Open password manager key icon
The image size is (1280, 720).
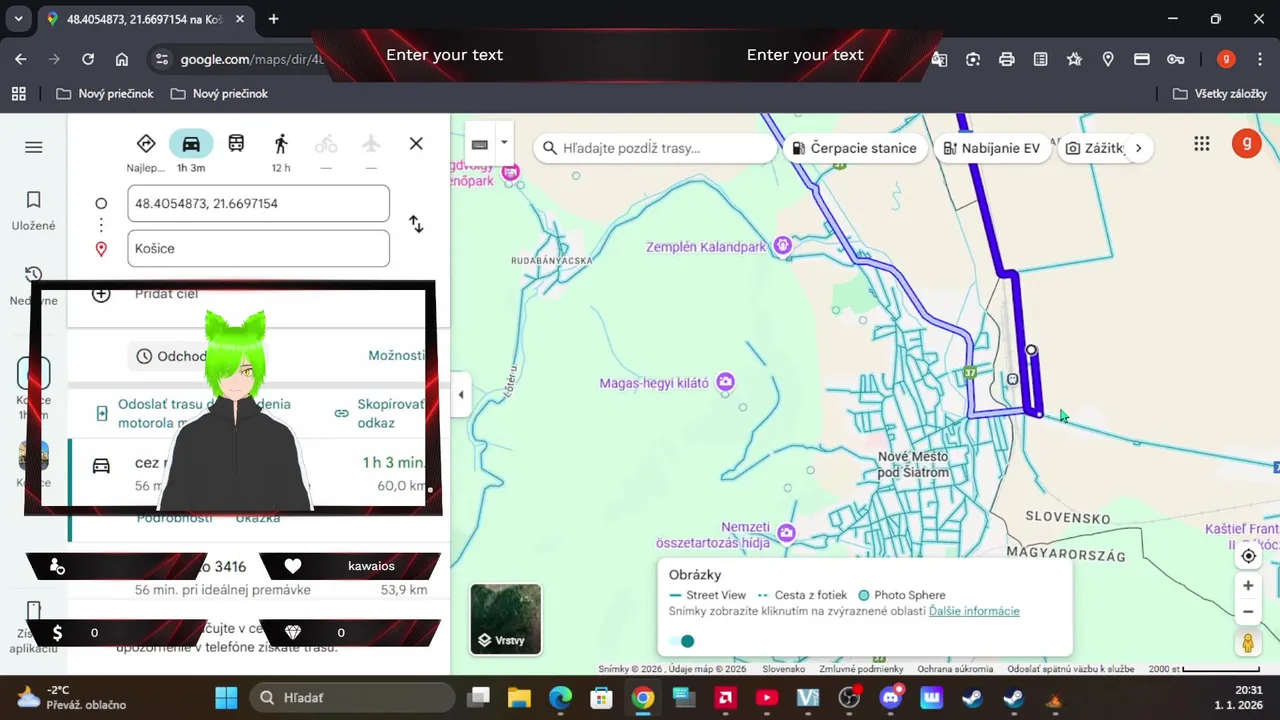(x=1176, y=59)
